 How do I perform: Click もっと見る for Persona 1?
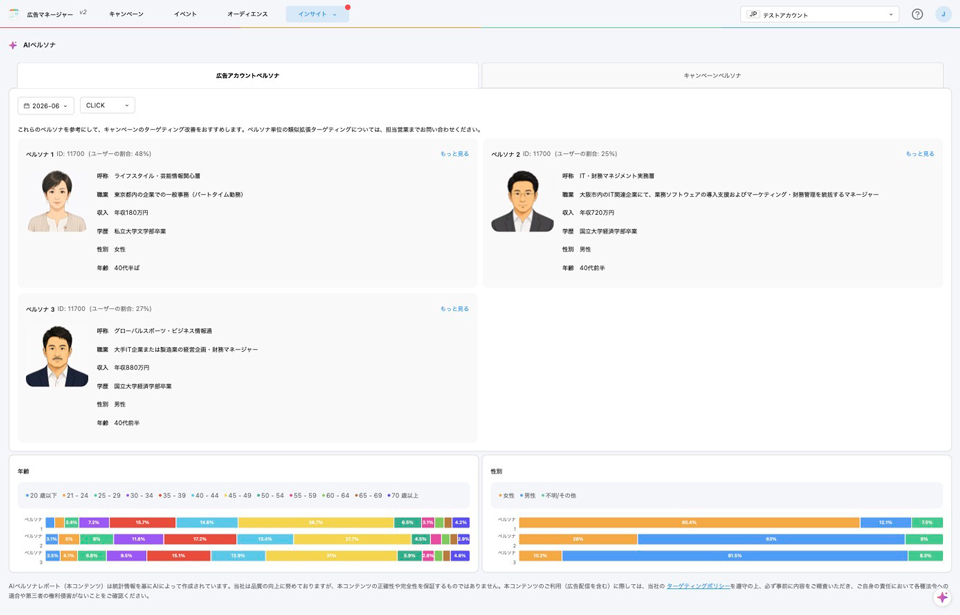454,154
